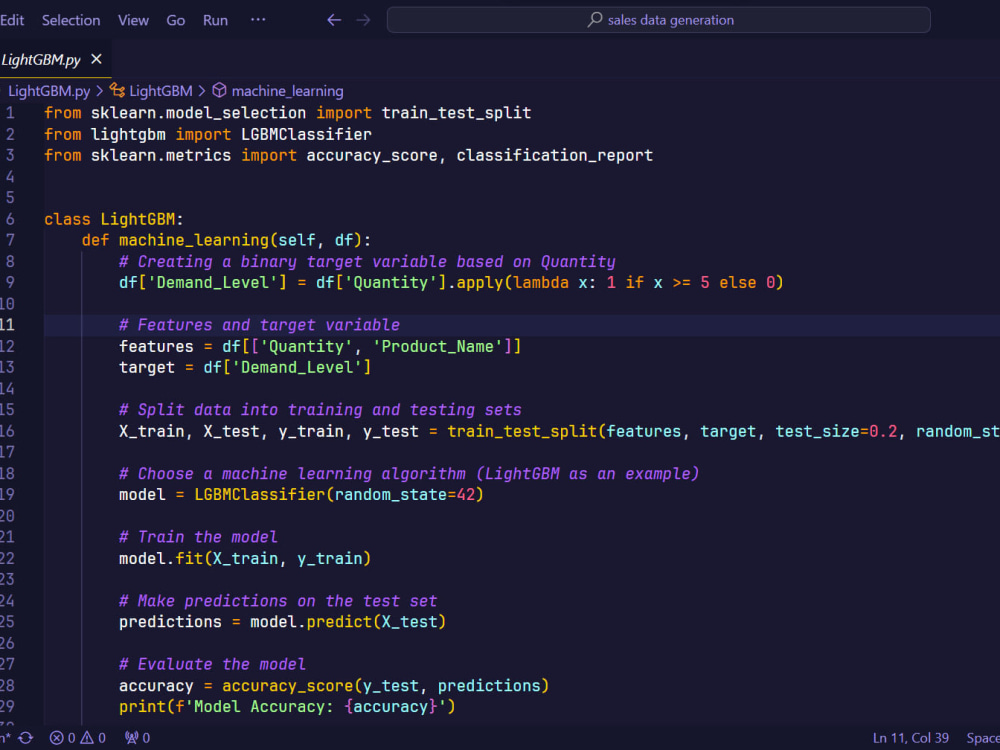Click the magnifier icon in the command center
The image size is (1000, 750).
point(594,20)
